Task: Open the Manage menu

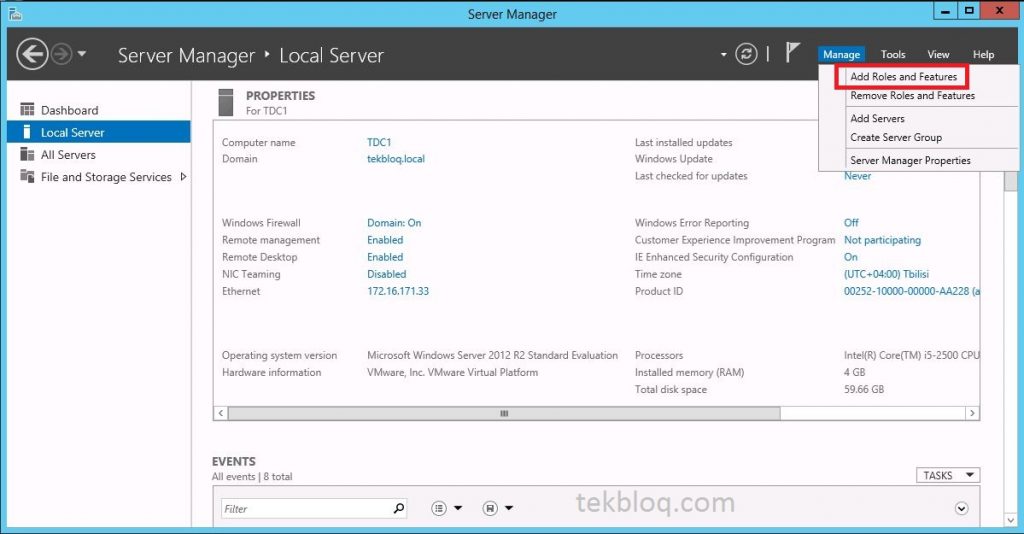Action: click(x=841, y=54)
